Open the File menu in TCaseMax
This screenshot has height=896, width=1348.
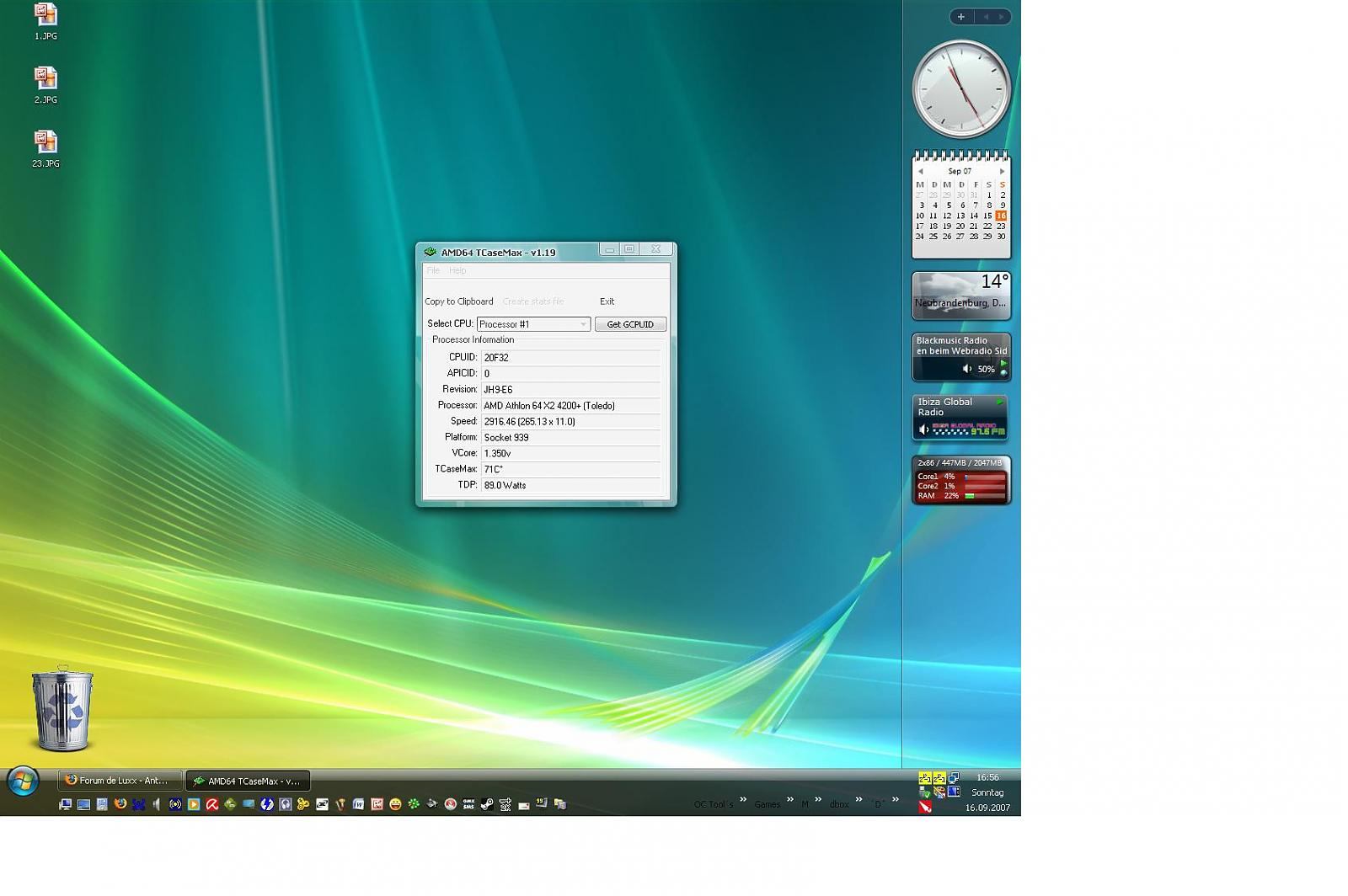(433, 270)
